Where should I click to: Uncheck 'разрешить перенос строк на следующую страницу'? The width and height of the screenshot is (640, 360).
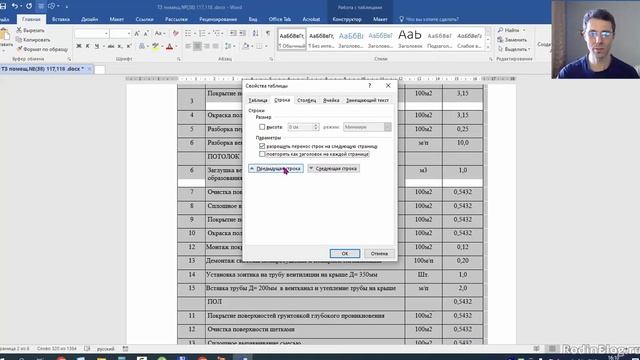coord(262,146)
